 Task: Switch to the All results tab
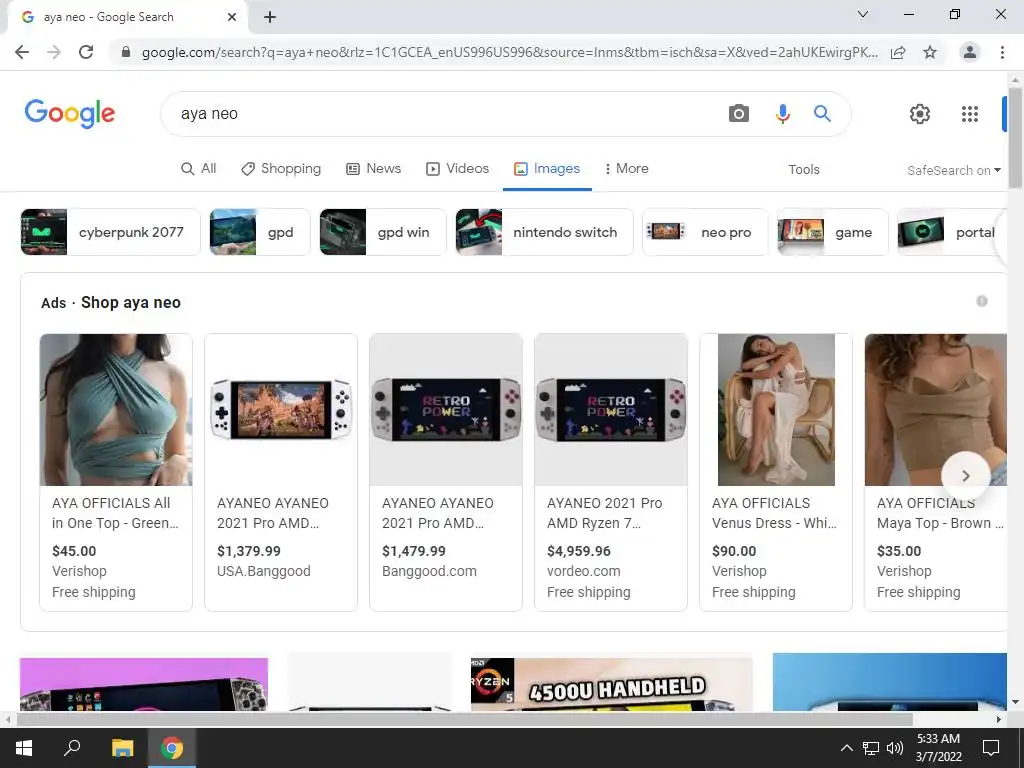[199, 168]
